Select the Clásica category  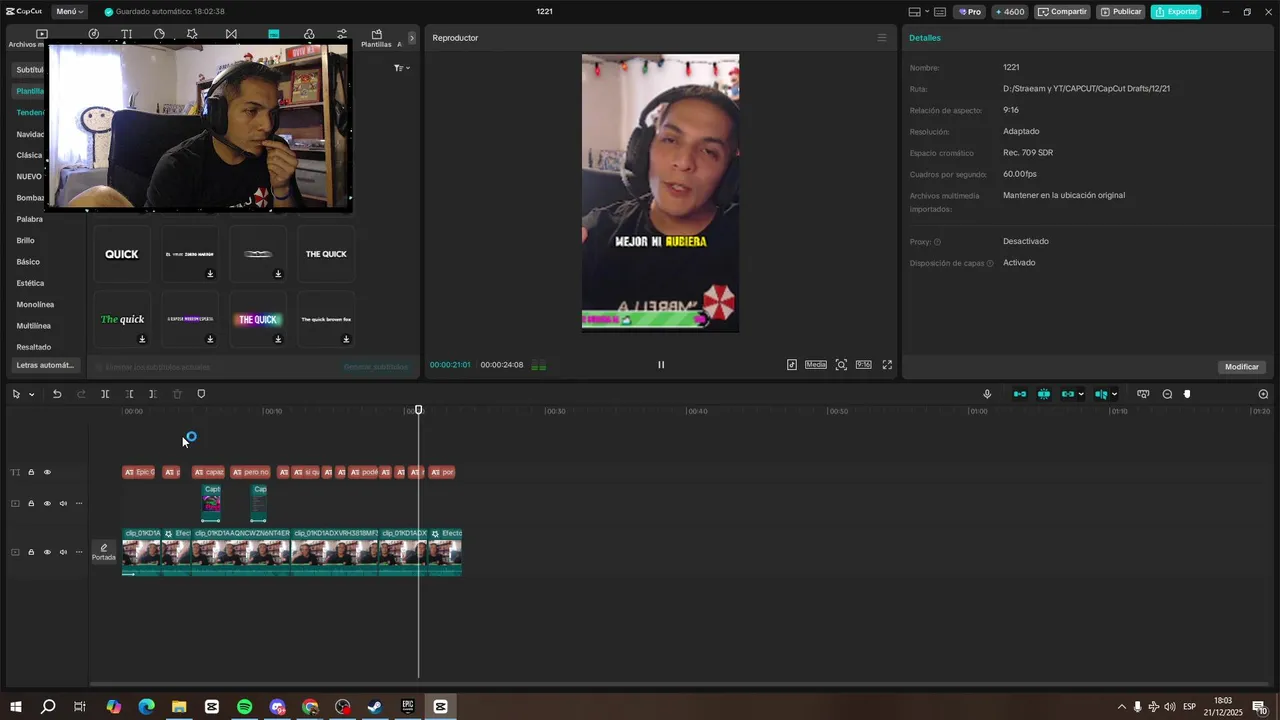[x=30, y=155]
